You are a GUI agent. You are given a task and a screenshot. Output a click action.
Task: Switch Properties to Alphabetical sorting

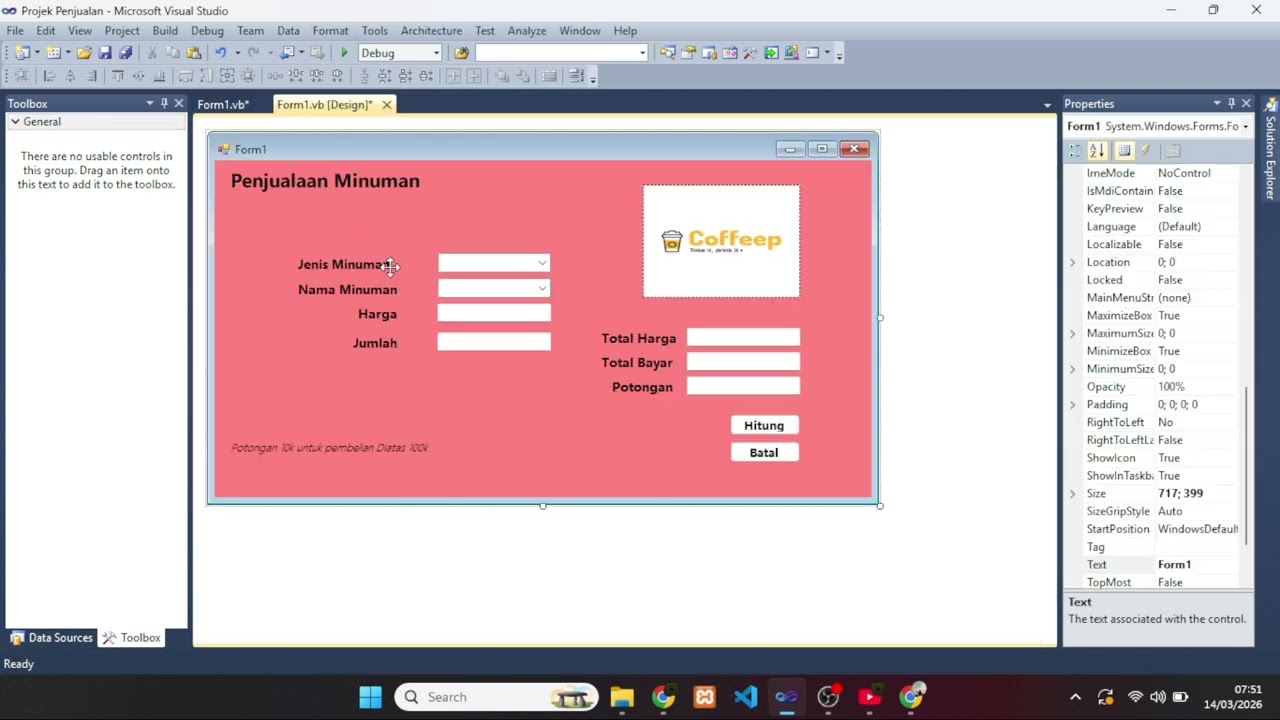[x=1097, y=150]
